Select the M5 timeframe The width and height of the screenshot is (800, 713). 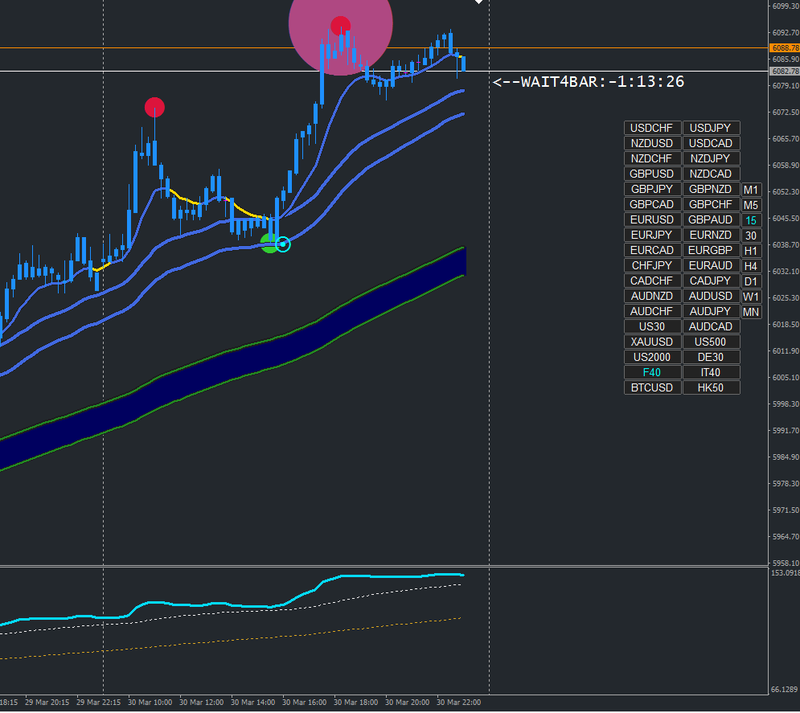pos(751,205)
